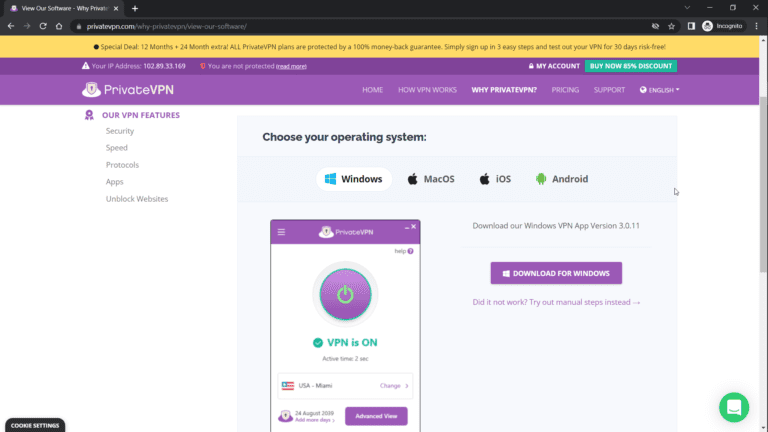Open the Speed sidebar link
This screenshot has height=432, width=768.
pos(117,147)
